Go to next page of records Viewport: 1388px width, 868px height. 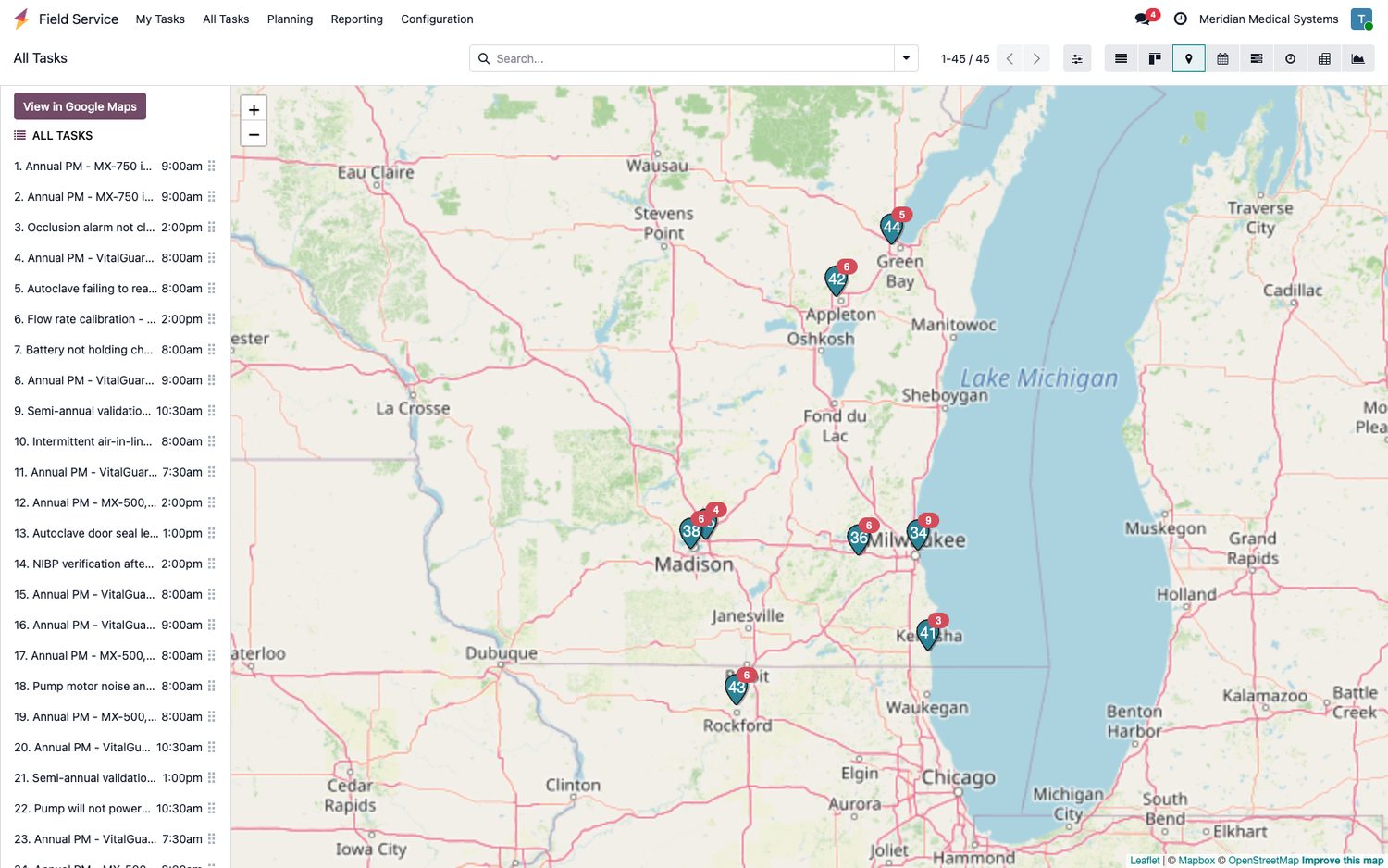1036,58
